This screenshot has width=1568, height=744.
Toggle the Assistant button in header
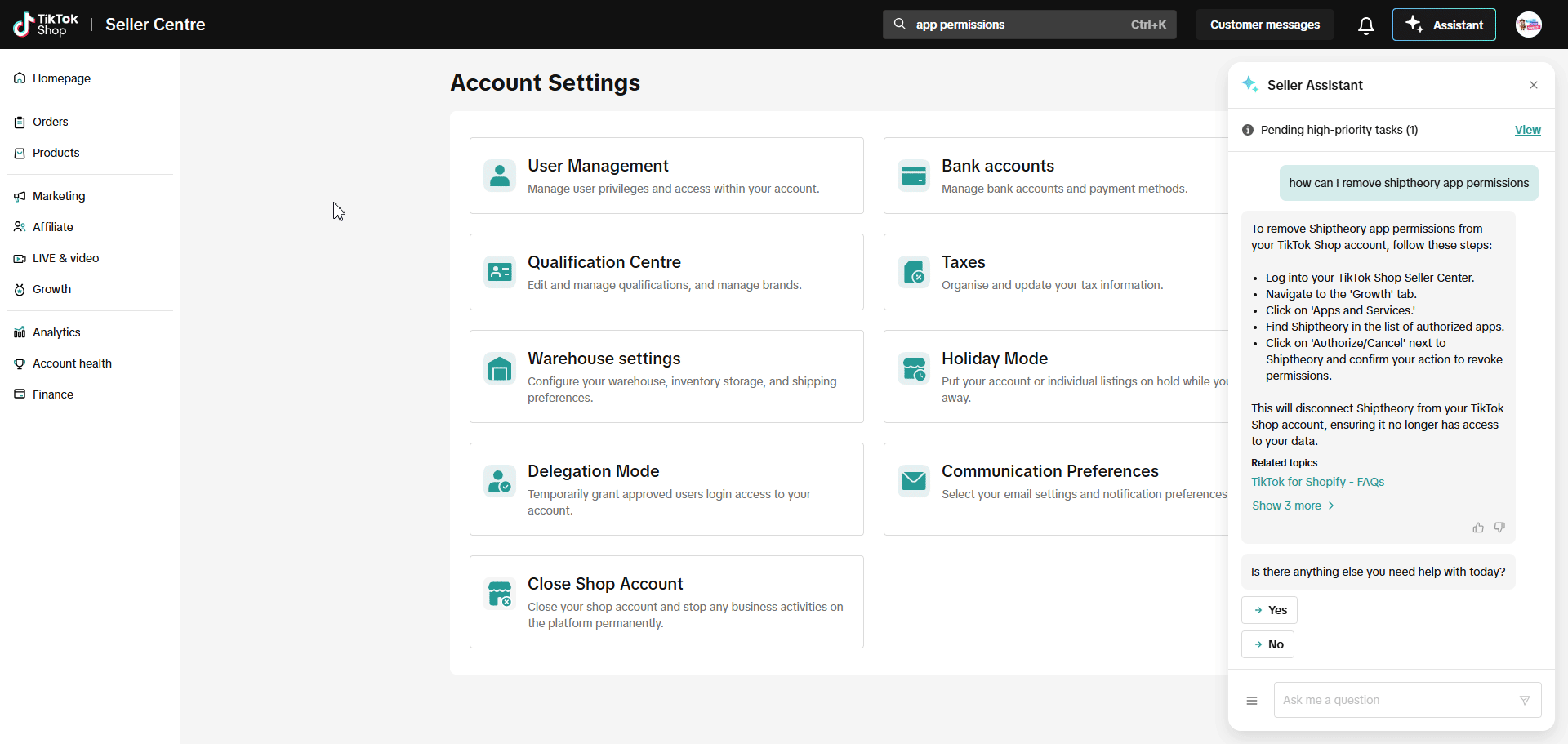click(1444, 25)
